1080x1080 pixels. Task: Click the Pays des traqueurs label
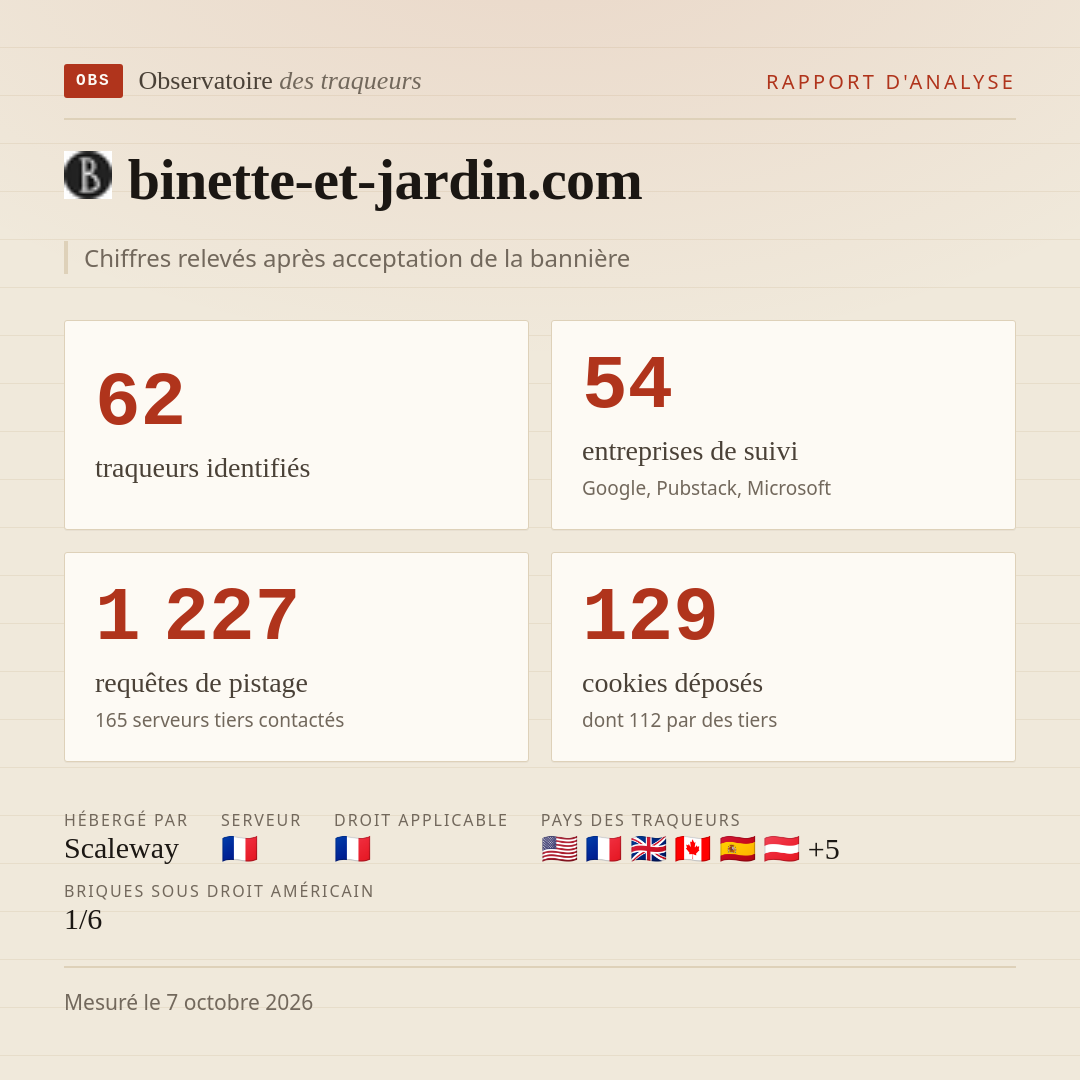point(641,820)
